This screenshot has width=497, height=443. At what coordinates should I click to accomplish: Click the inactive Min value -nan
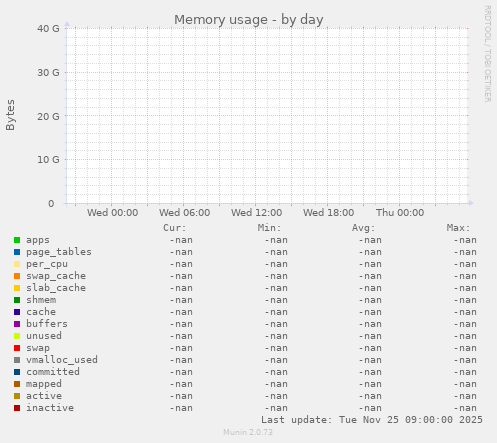point(276,408)
